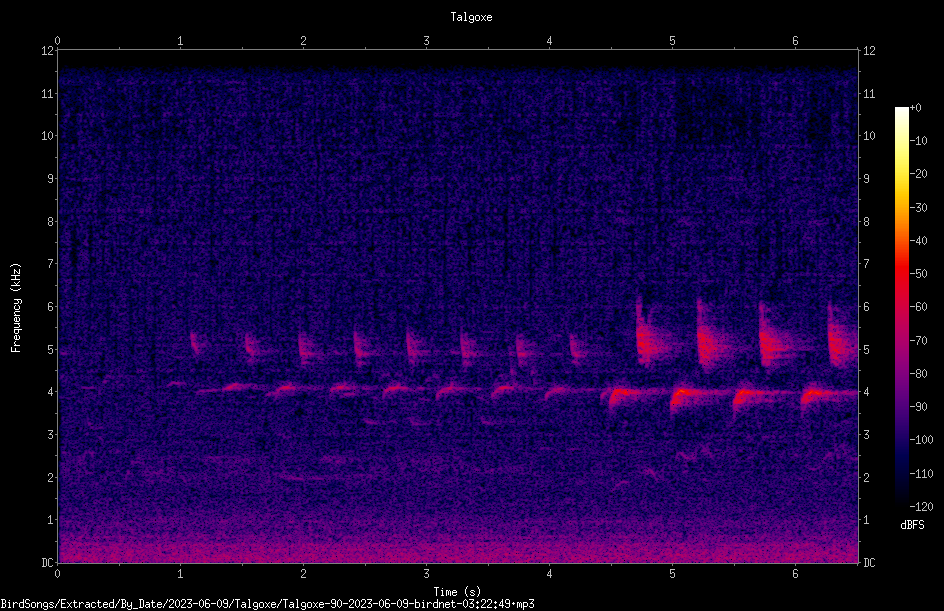This screenshot has height=611, width=944.
Task: Click the DC label on the left frequency axis
Action: (48, 562)
